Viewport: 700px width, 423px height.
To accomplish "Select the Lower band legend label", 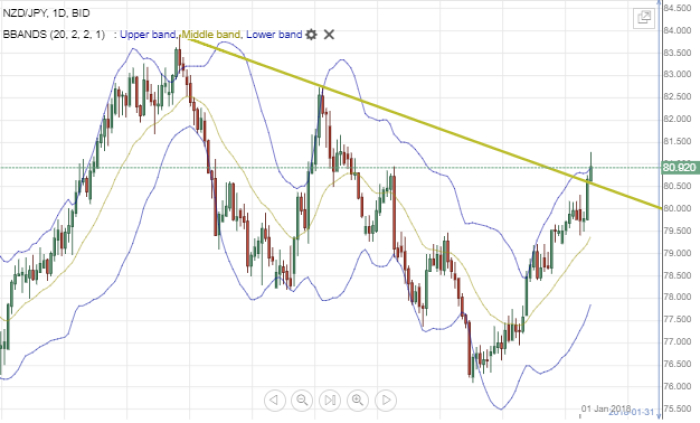I will click(274, 34).
